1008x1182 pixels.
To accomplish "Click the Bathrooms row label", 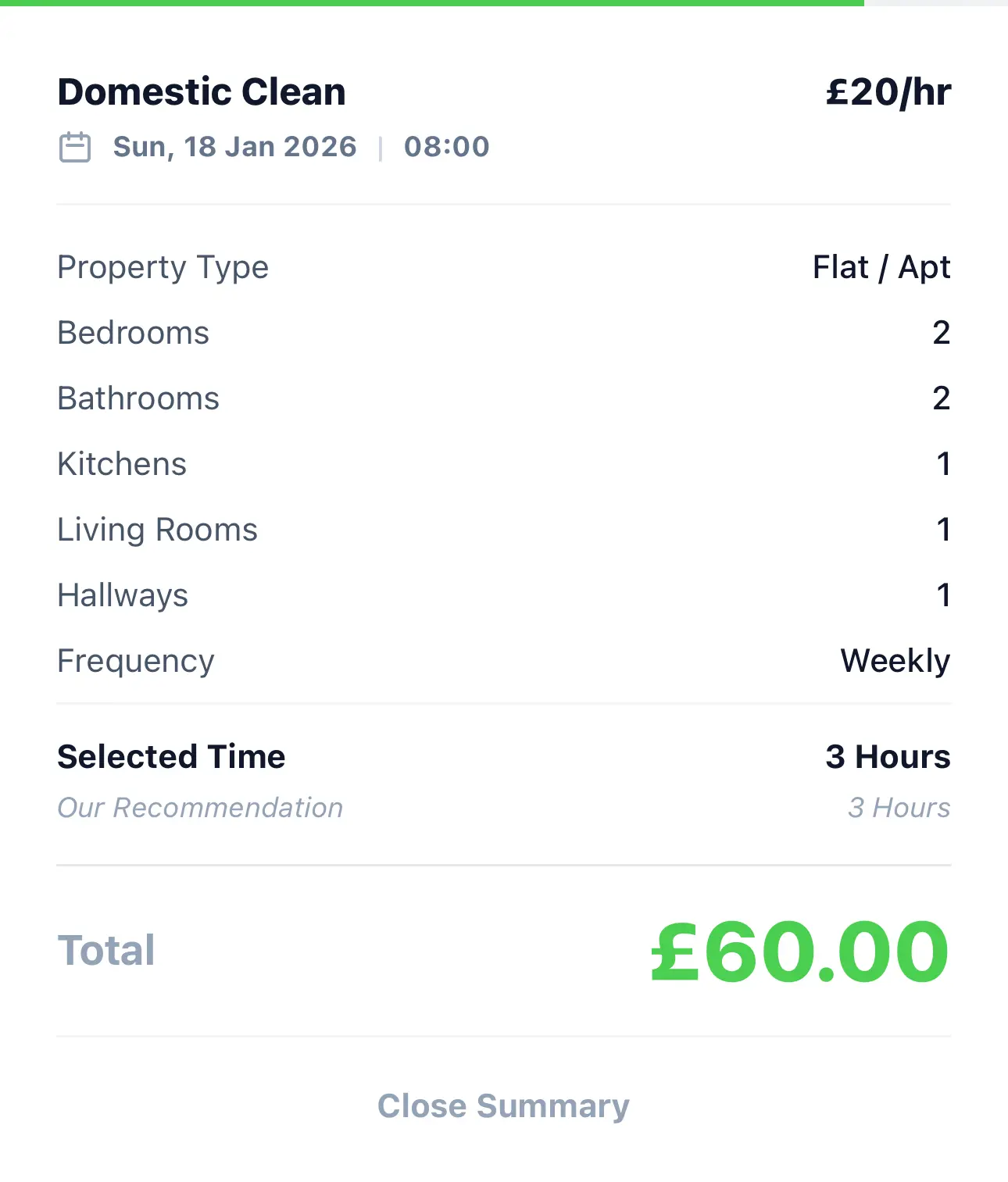I will click(138, 398).
